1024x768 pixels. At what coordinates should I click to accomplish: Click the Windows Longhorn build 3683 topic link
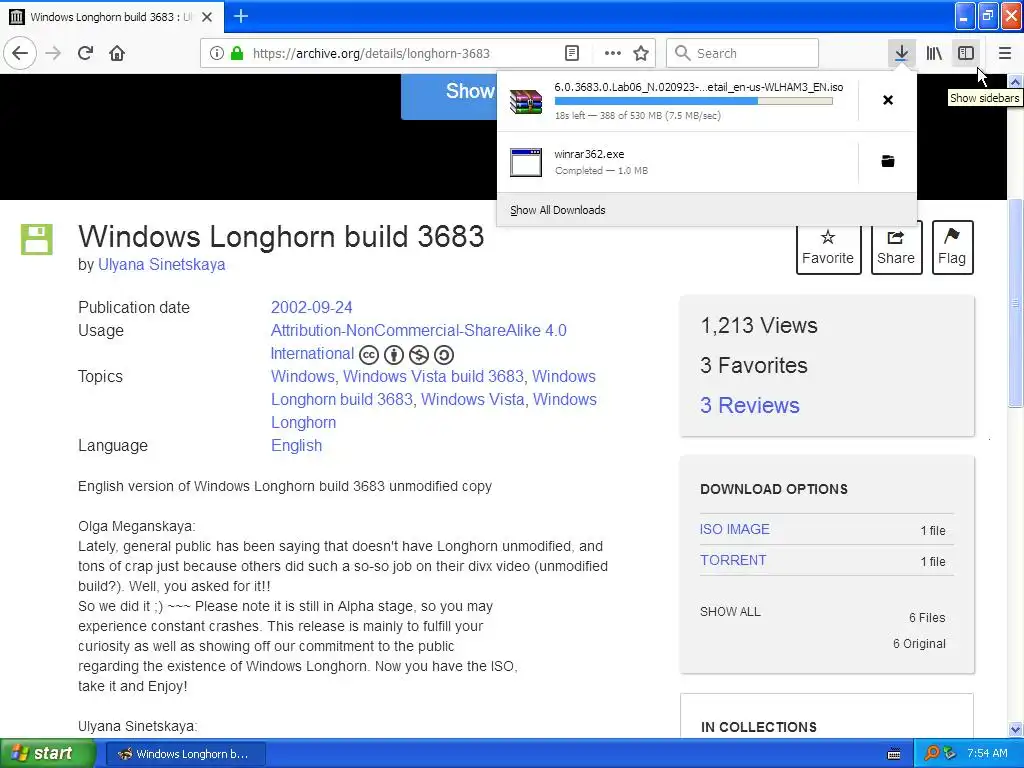[342, 400]
